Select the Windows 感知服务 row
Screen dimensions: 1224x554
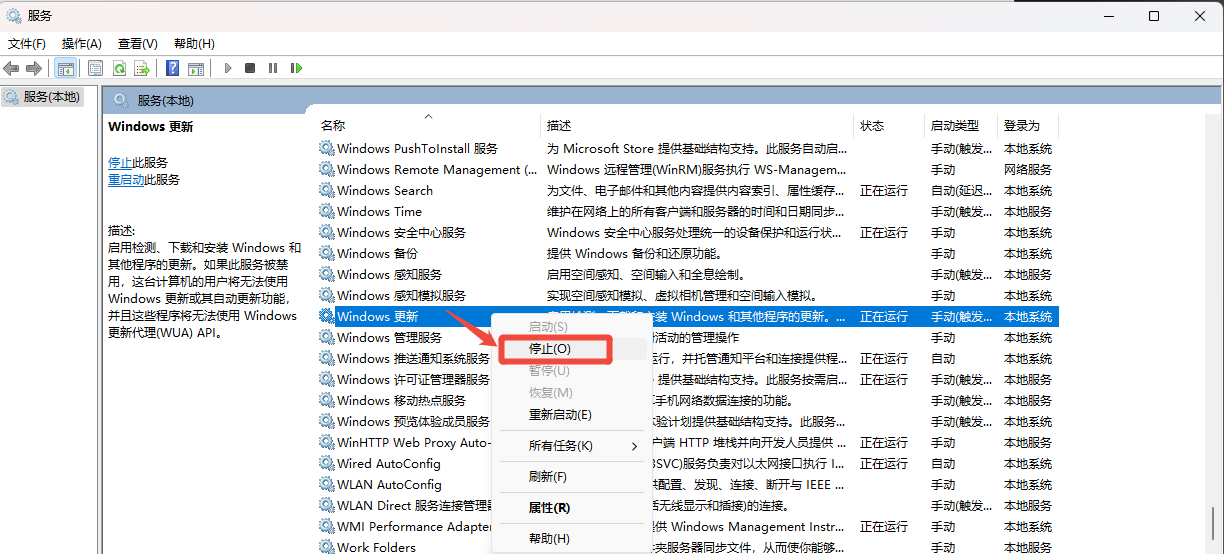tap(687, 274)
